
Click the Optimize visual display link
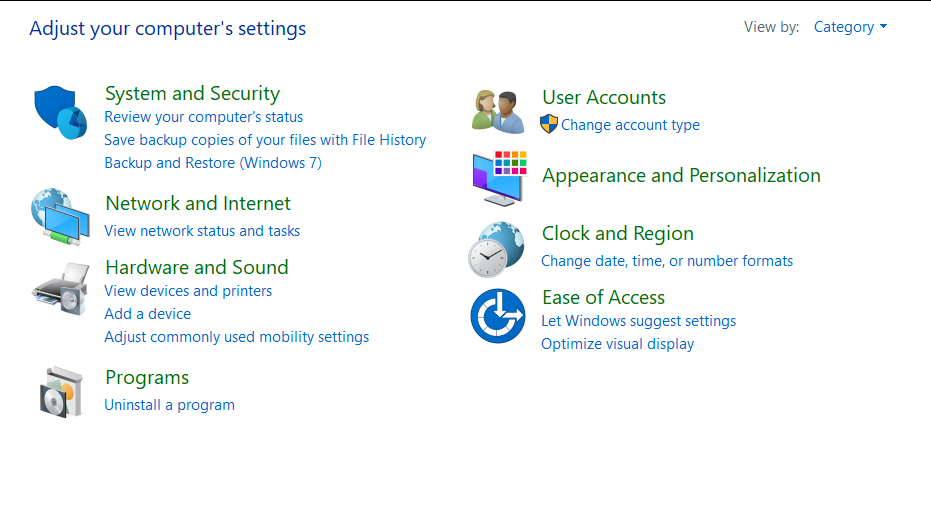(x=618, y=344)
